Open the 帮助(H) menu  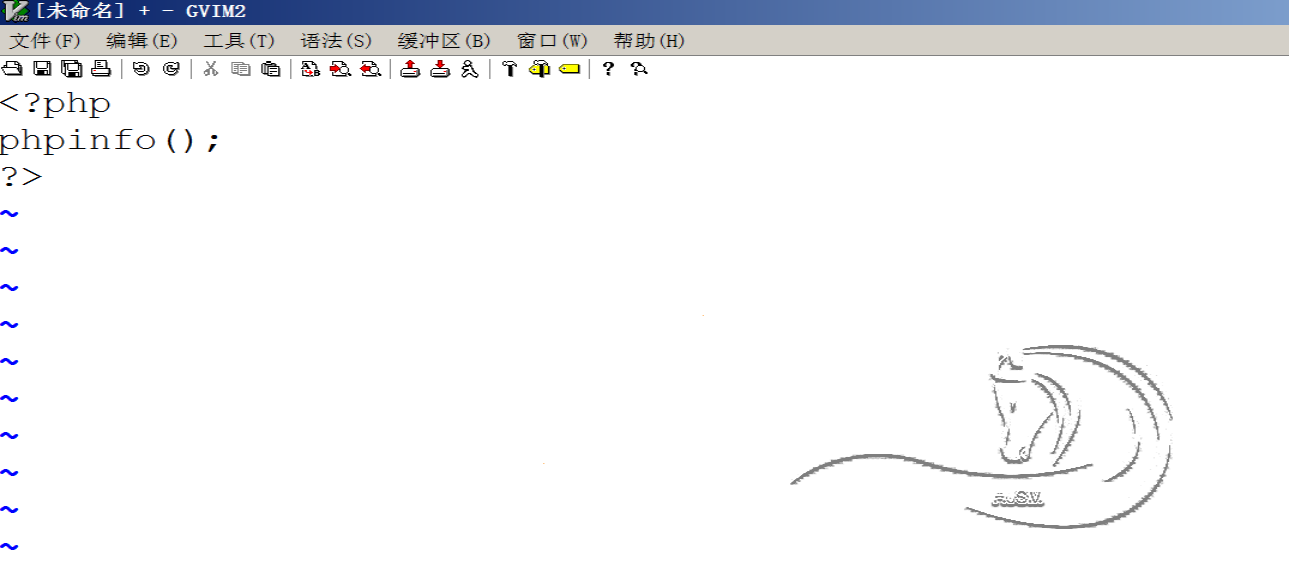tap(649, 41)
